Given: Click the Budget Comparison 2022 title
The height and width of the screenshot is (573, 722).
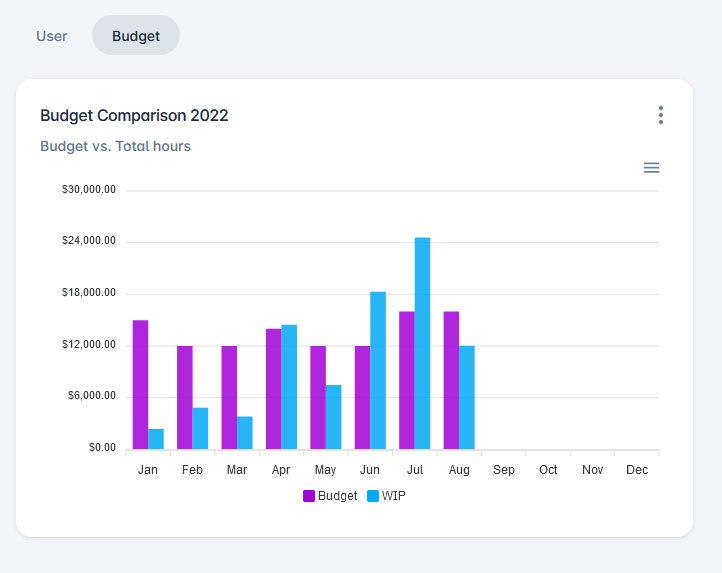Looking at the screenshot, I should click(x=134, y=116).
